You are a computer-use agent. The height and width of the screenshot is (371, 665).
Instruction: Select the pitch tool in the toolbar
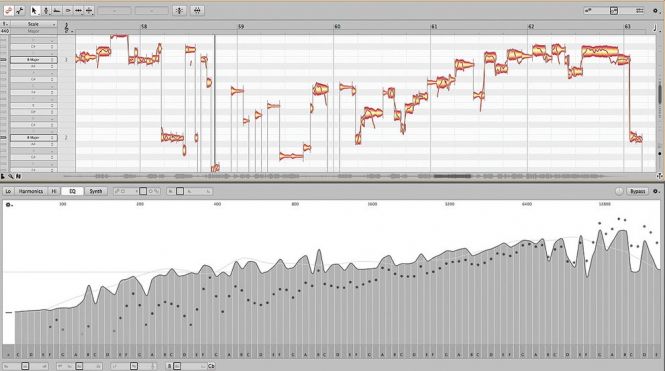pyautogui.click(x=46, y=11)
